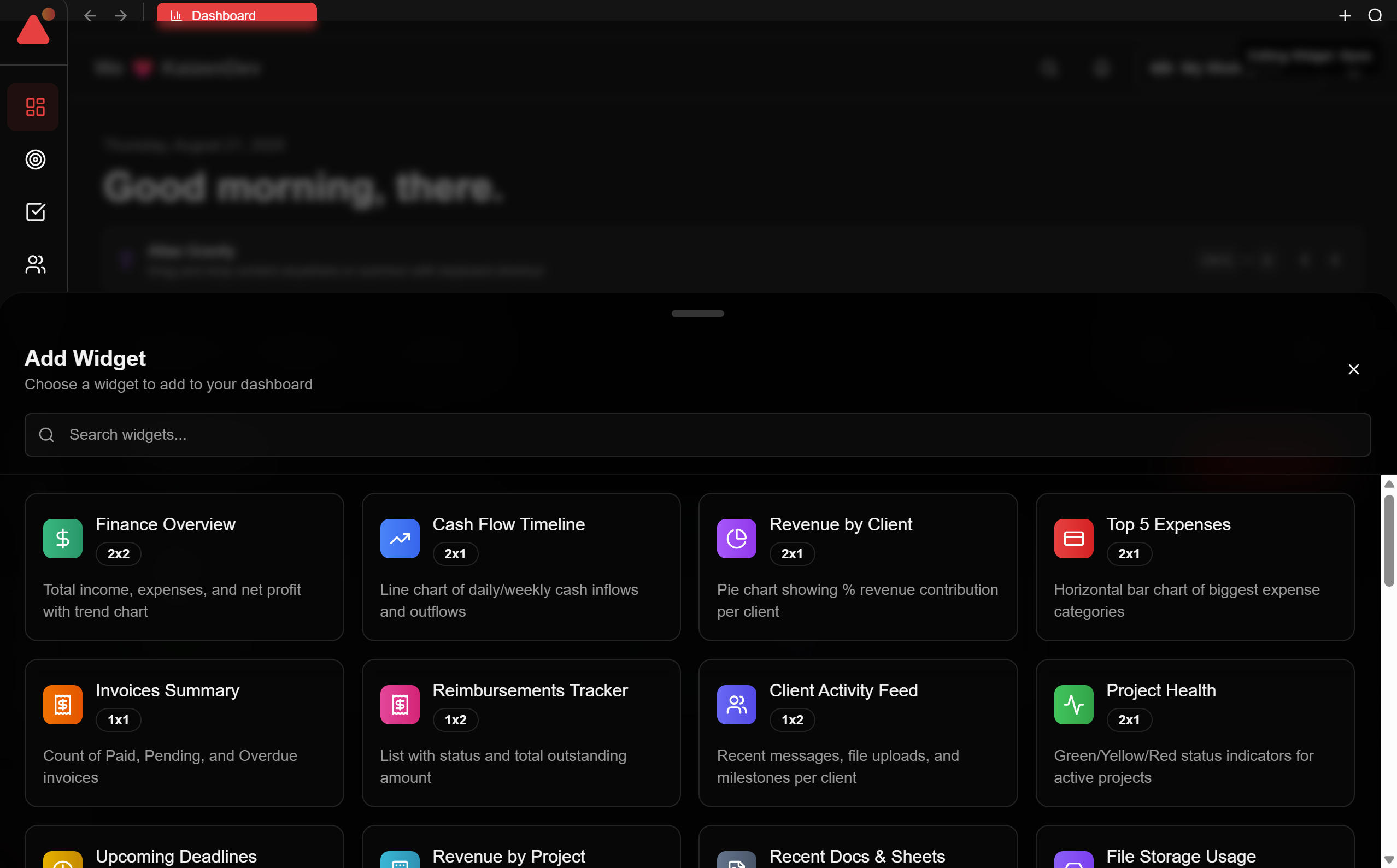Click the Upcoming Deadlines title
This screenshot has width=1397, height=868.
(176, 856)
